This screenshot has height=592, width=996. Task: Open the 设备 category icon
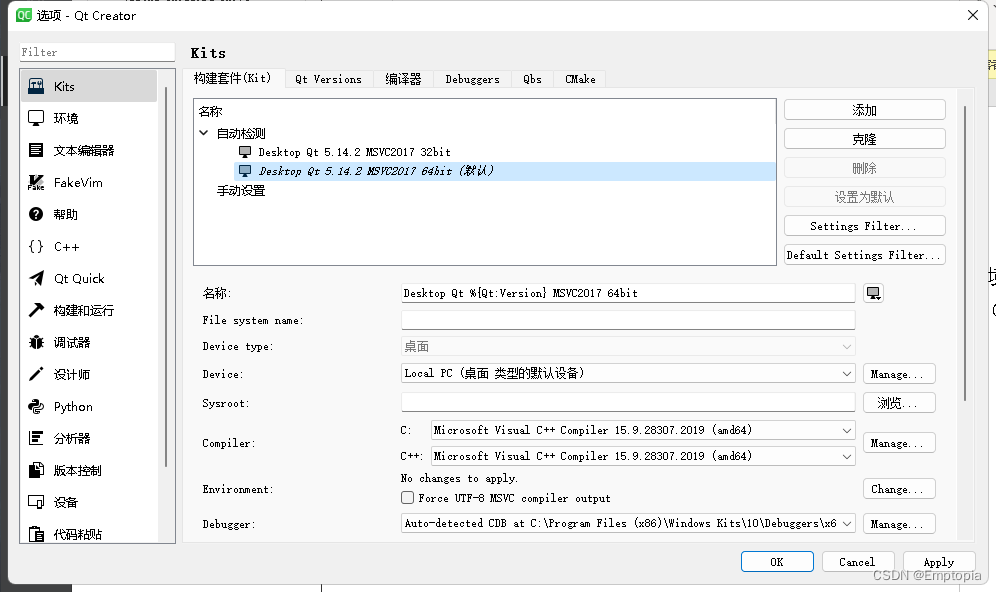[x=36, y=502]
